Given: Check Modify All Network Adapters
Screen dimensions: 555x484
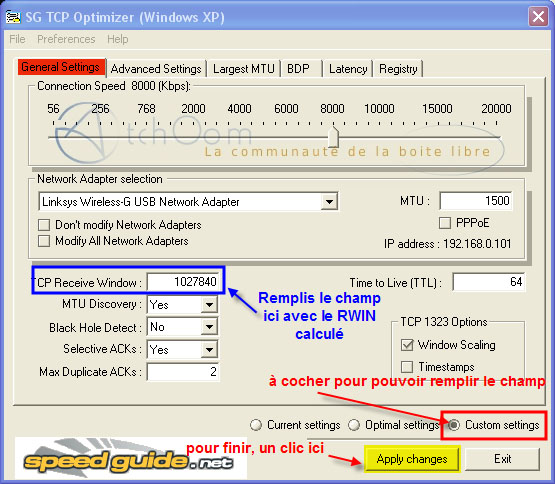Looking at the screenshot, I should (x=44, y=241).
